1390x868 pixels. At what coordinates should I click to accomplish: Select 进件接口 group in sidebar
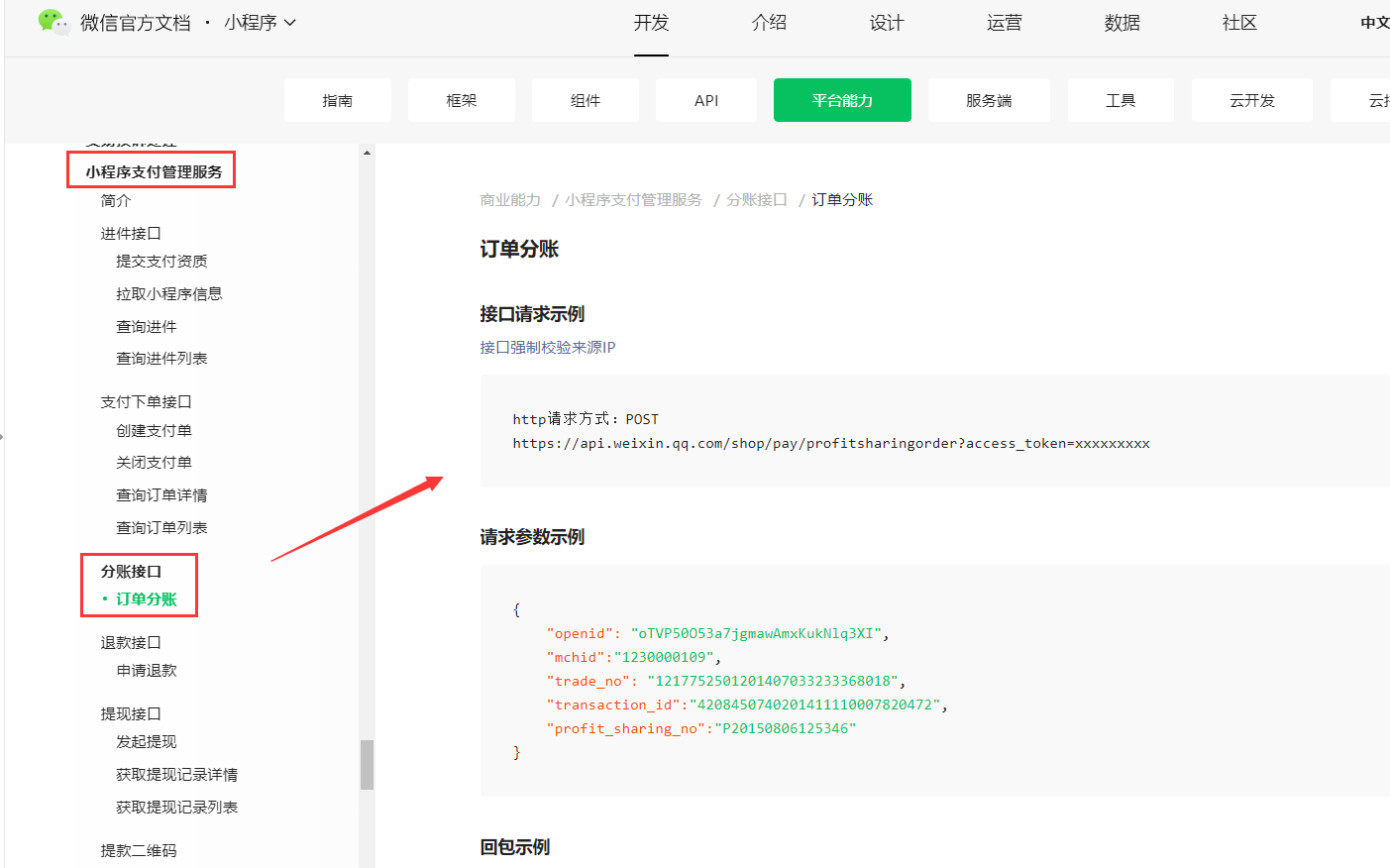(131, 233)
